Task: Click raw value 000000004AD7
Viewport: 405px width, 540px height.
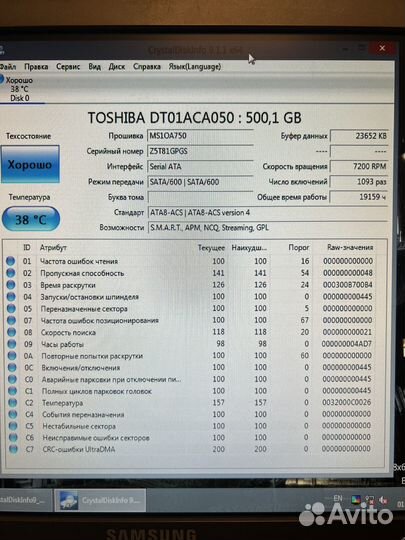Action: 346,344
